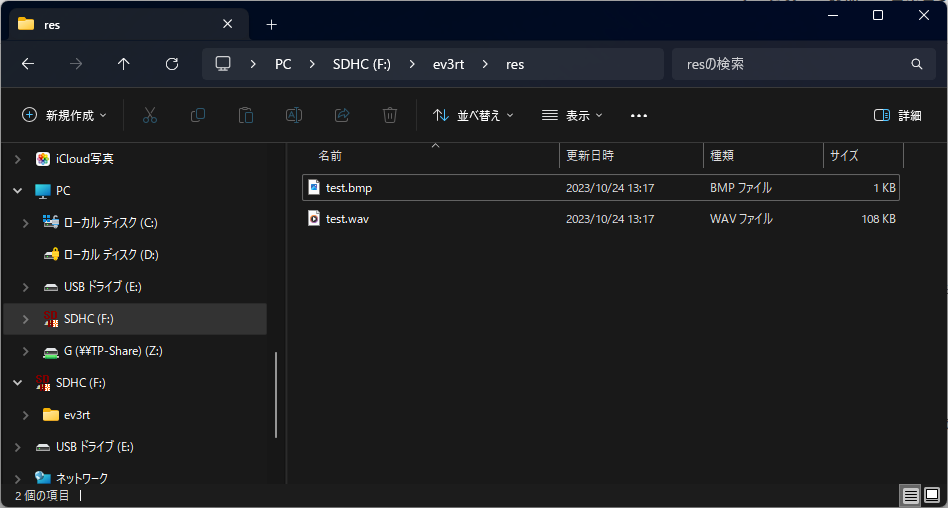The height and width of the screenshot is (508, 948).
Task: Click the Delete trash can icon
Action: click(x=390, y=115)
